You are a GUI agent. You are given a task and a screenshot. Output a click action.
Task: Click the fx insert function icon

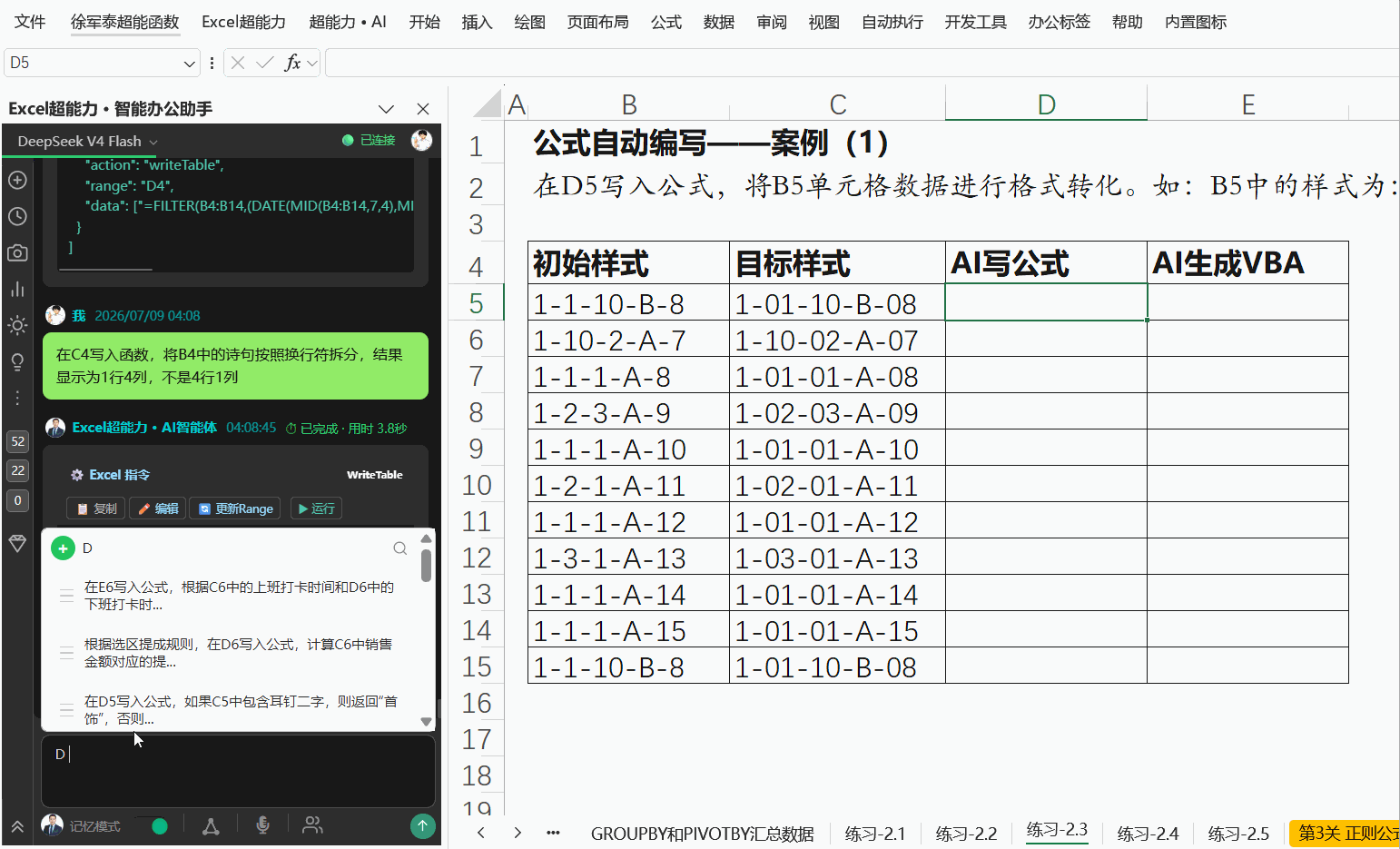(x=292, y=63)
